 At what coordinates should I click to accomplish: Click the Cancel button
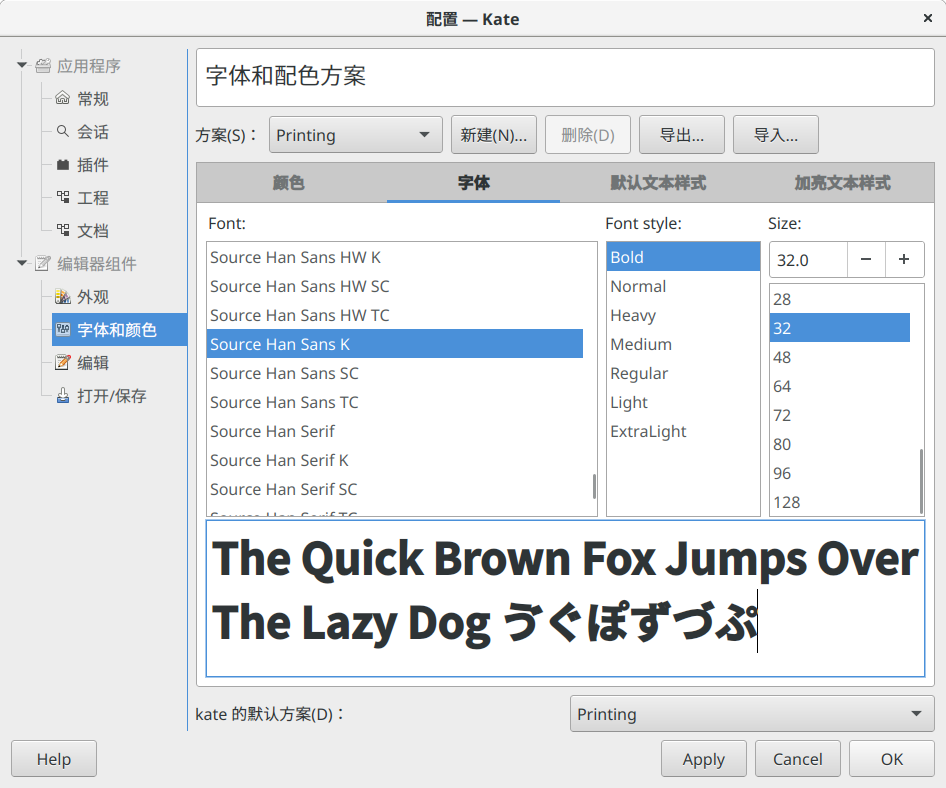click(798, 758)
